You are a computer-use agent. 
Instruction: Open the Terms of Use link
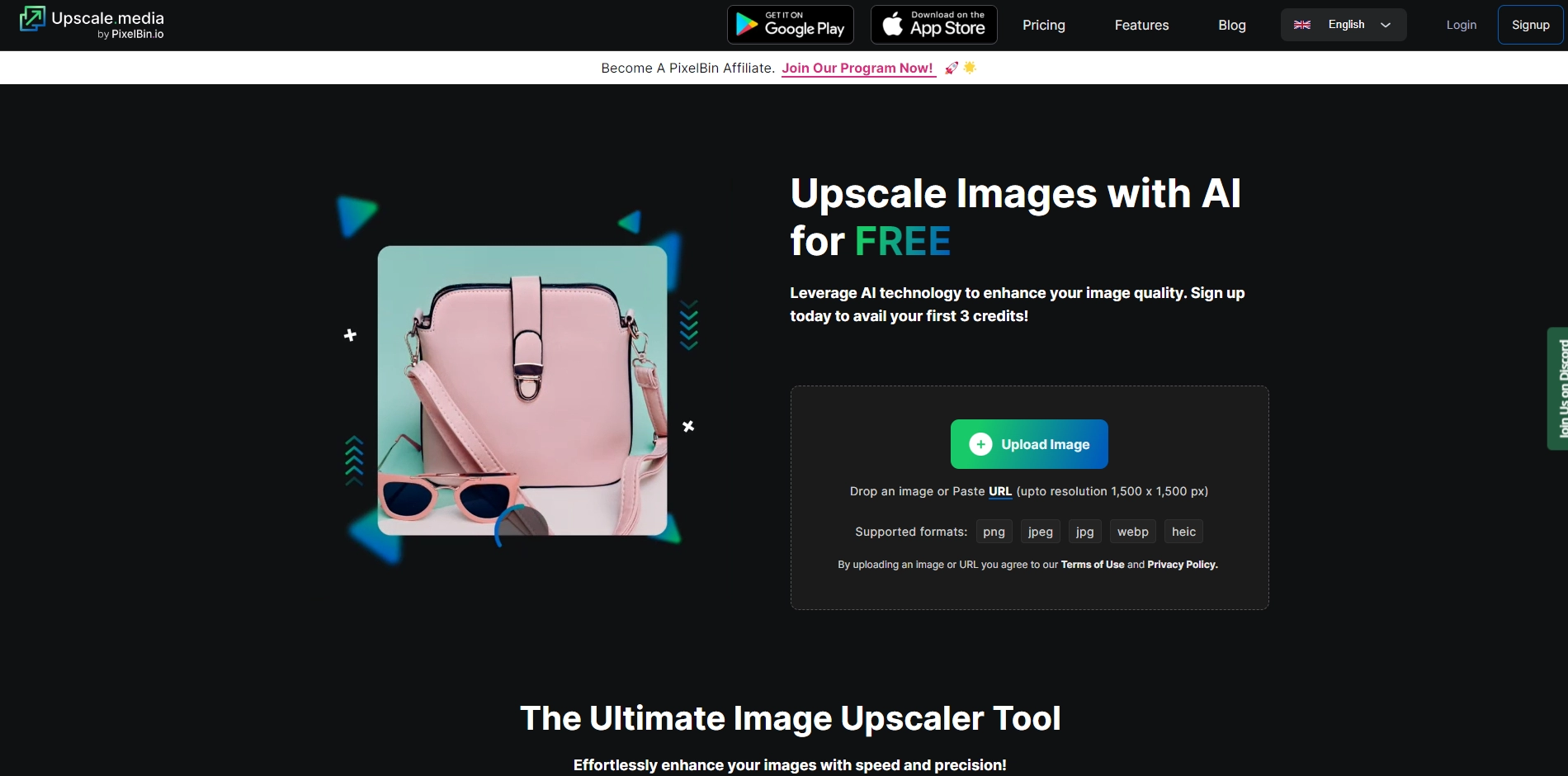[x=1092, y=565]
